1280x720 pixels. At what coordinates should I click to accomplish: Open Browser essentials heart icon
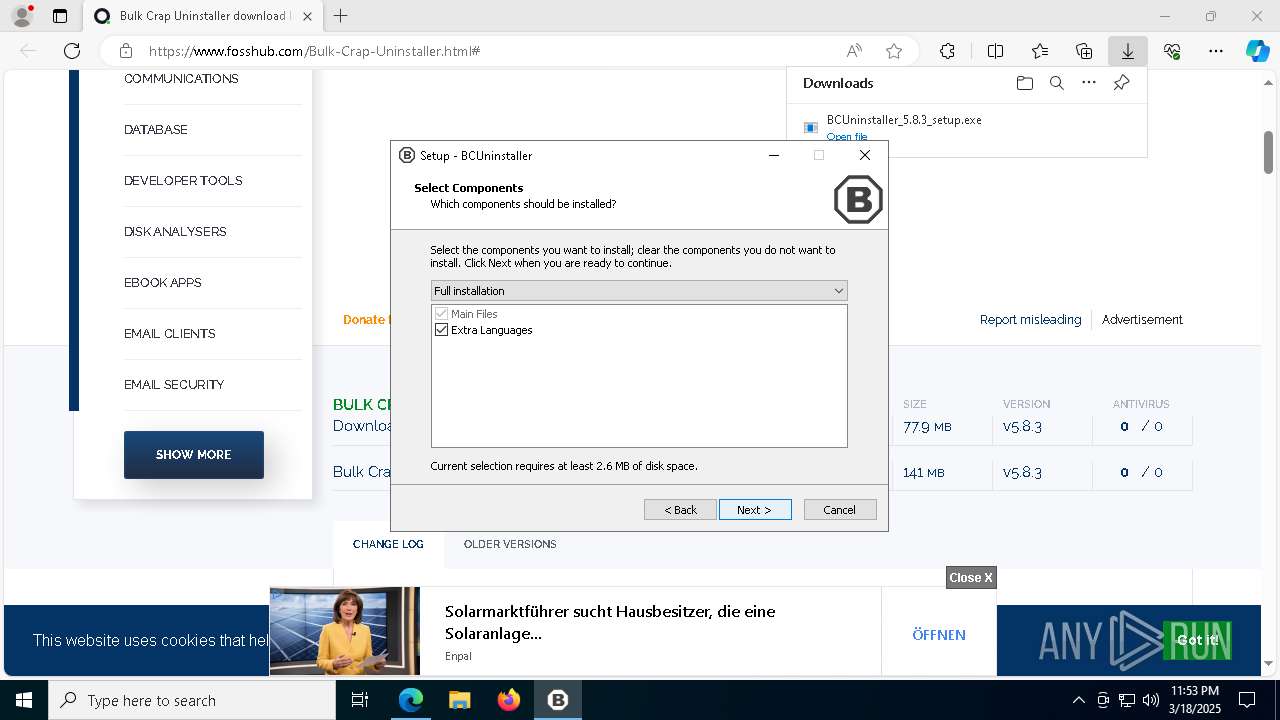tap(1172, 51)
